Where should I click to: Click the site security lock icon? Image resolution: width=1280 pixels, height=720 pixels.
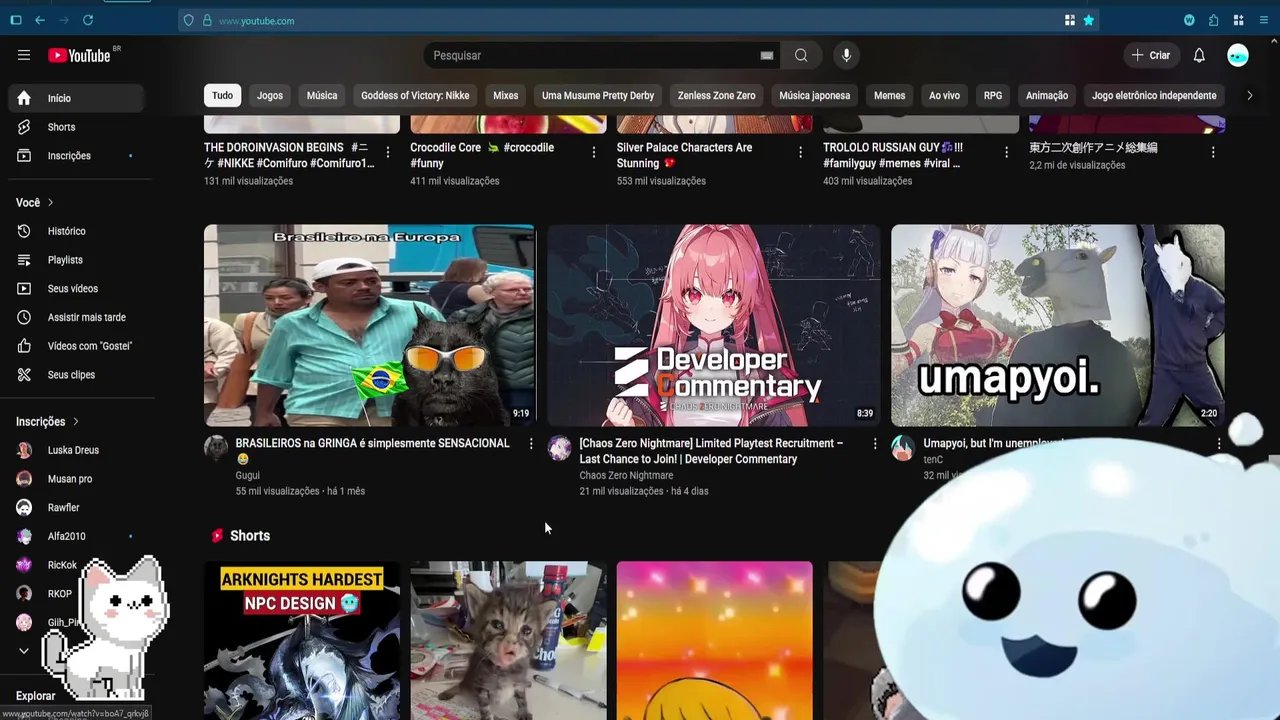click(207, 20)
